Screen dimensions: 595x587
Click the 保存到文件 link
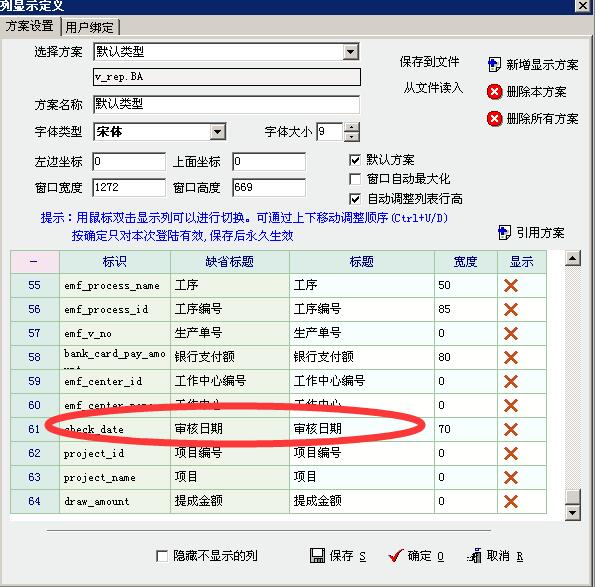[x=429, y=61]
